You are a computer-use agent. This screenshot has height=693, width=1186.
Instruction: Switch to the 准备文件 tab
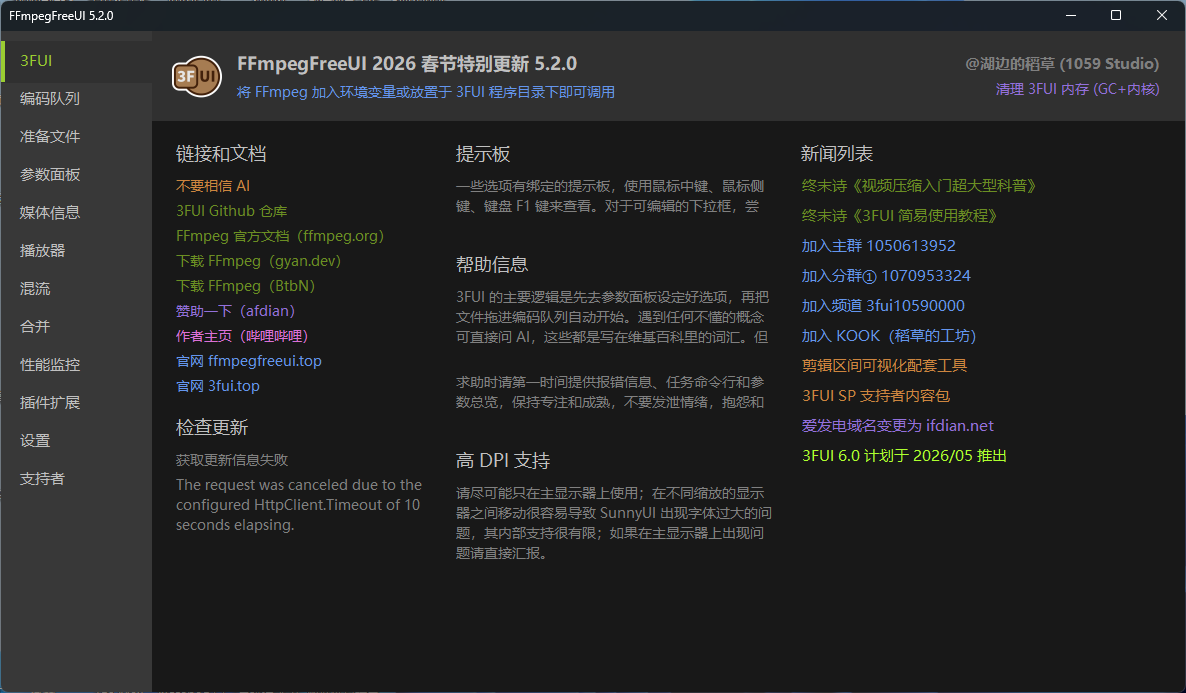(x=76, y=136)
